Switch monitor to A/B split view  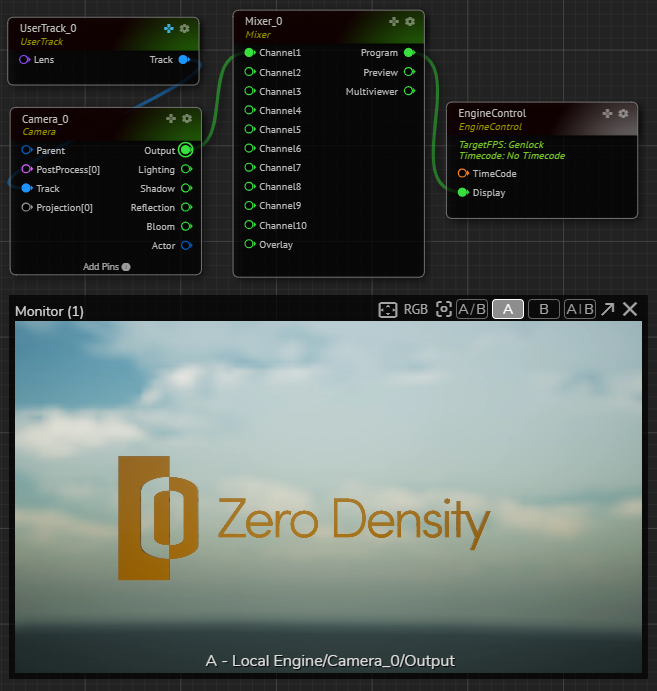click(x=472, y=310)
